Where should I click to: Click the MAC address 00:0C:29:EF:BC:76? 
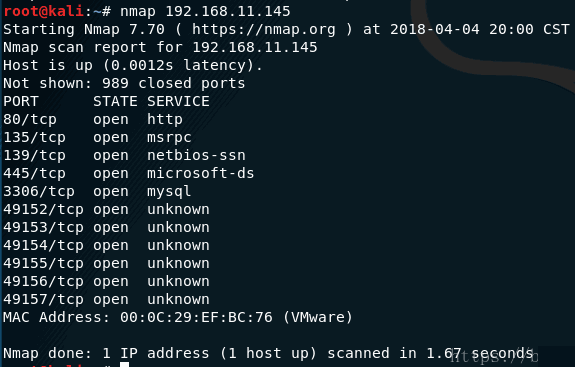tap(197, 317)
